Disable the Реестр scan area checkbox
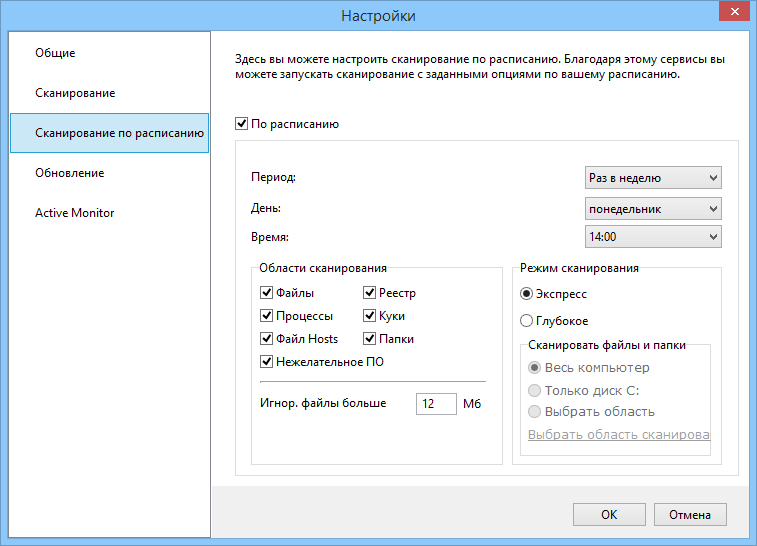The height and width of the screenshot is (546, 757). [370, 293]
